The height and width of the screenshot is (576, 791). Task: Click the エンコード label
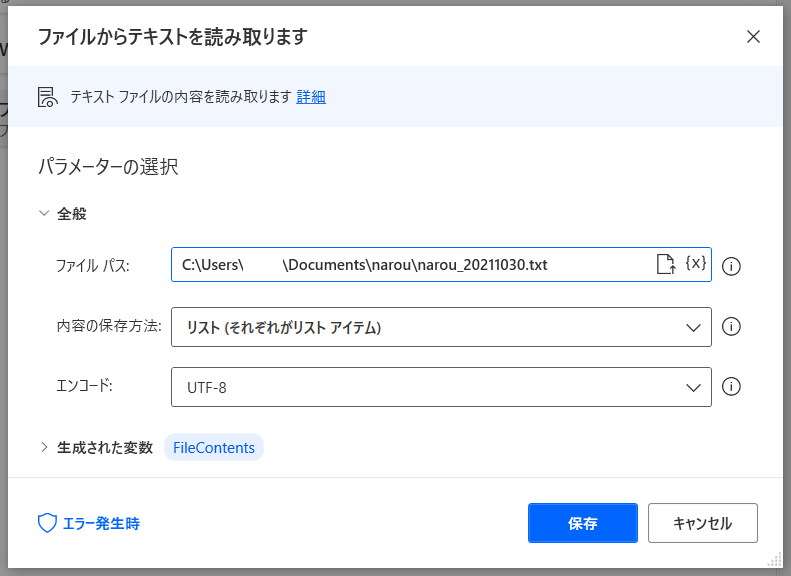[84, 386]
